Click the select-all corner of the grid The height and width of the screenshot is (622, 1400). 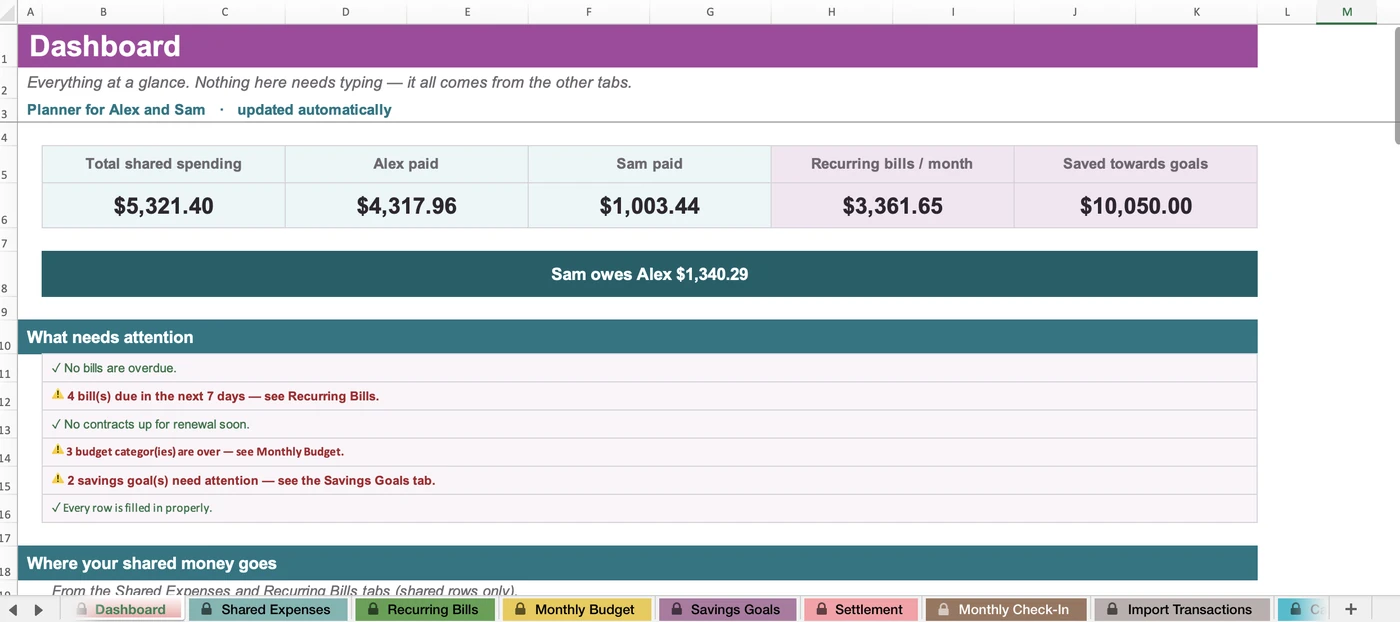pos(8,12)
